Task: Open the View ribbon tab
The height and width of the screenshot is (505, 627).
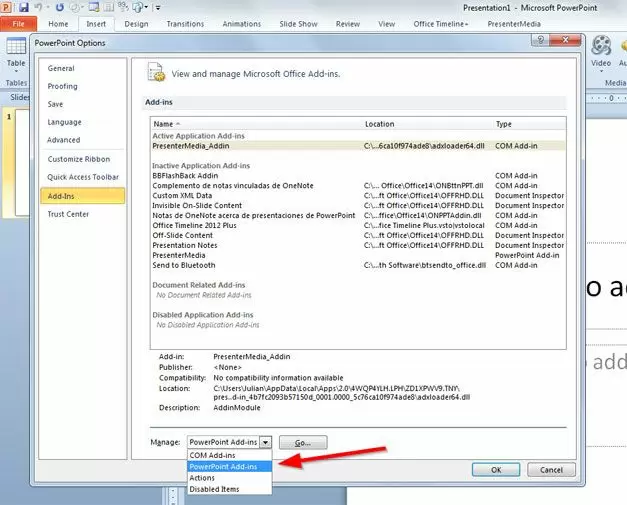Action: [386, 24]
